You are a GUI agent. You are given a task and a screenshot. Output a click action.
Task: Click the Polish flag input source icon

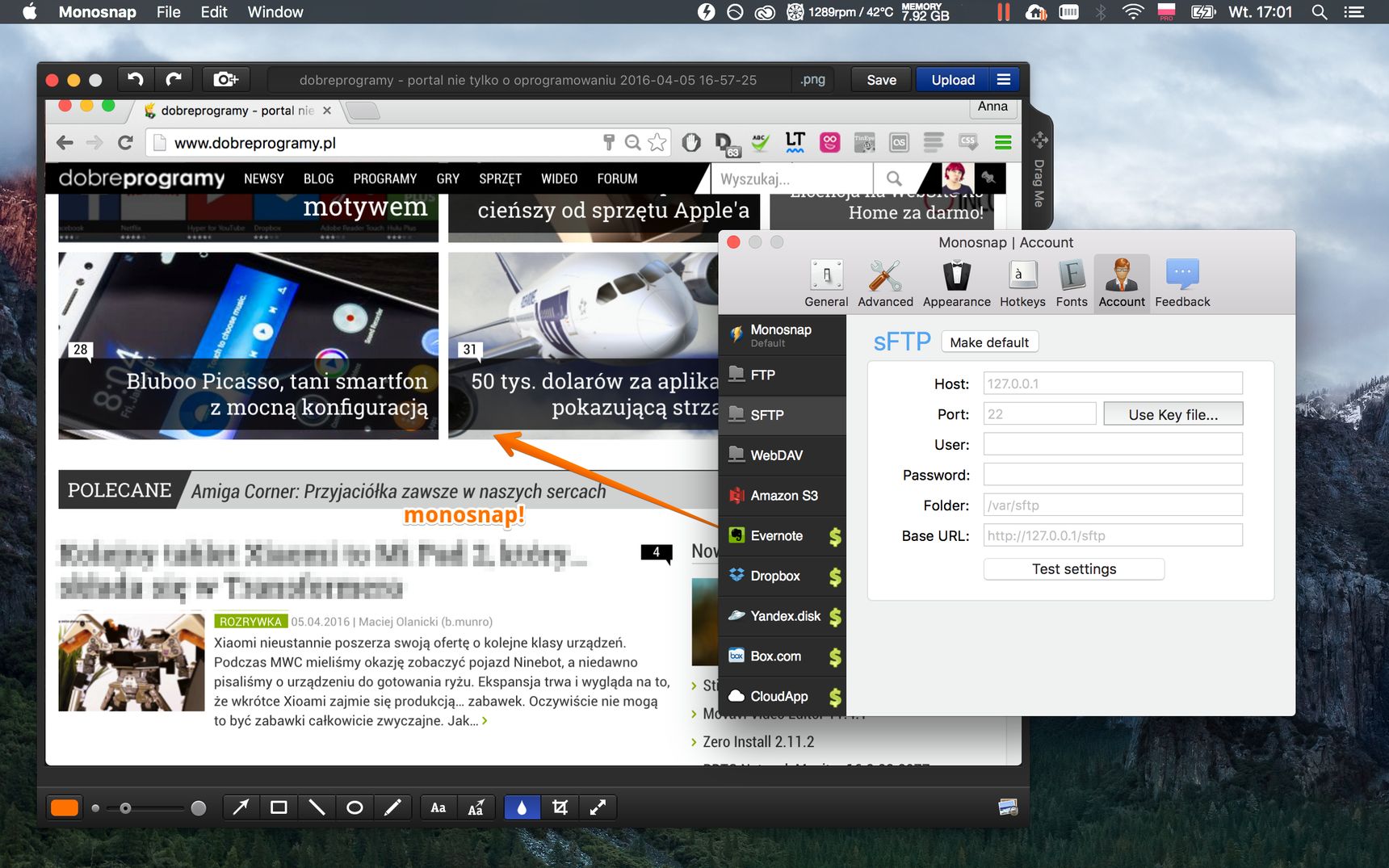[x=1166, y=12]
